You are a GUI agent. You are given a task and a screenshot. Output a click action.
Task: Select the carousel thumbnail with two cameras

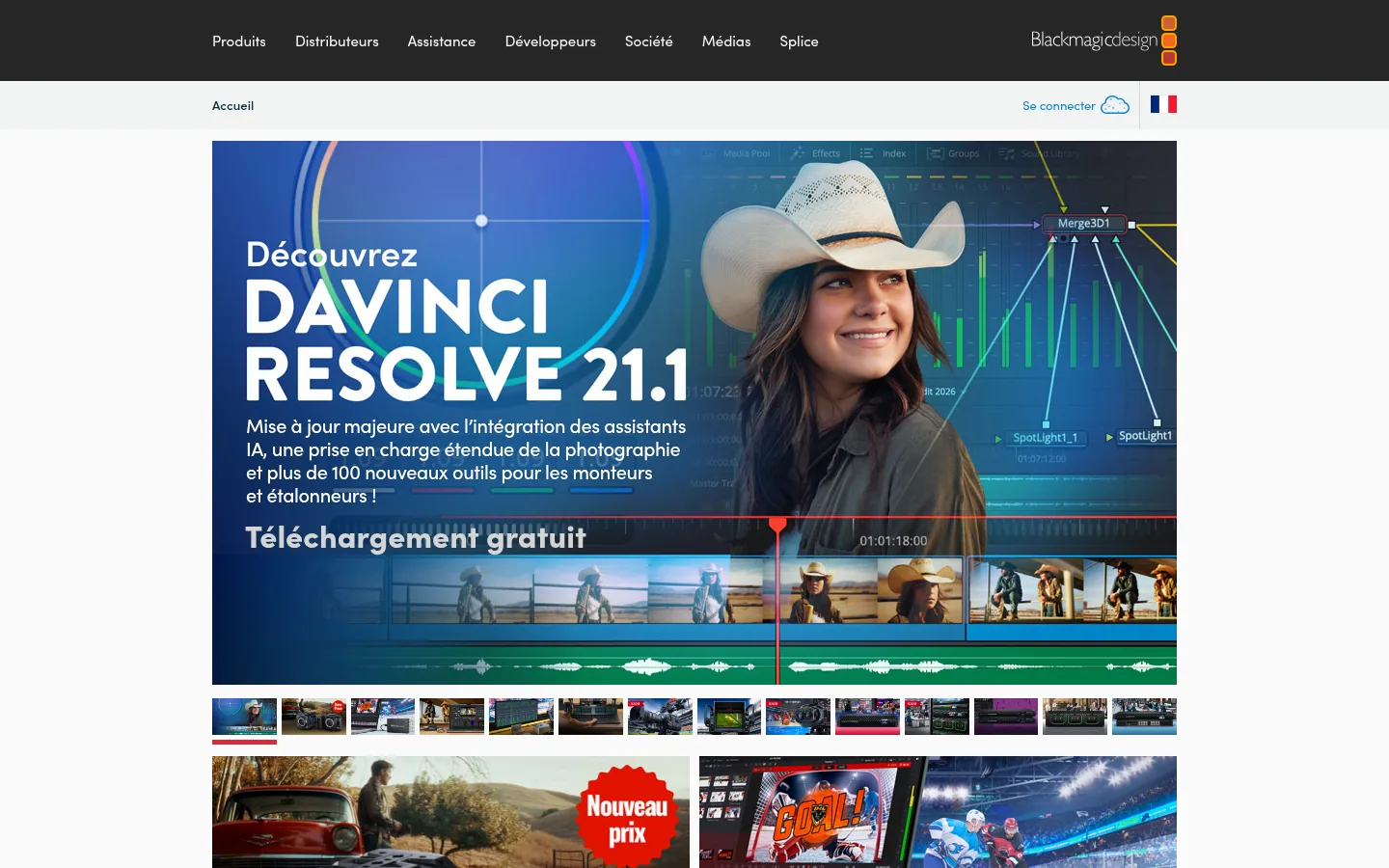point(313,717)
